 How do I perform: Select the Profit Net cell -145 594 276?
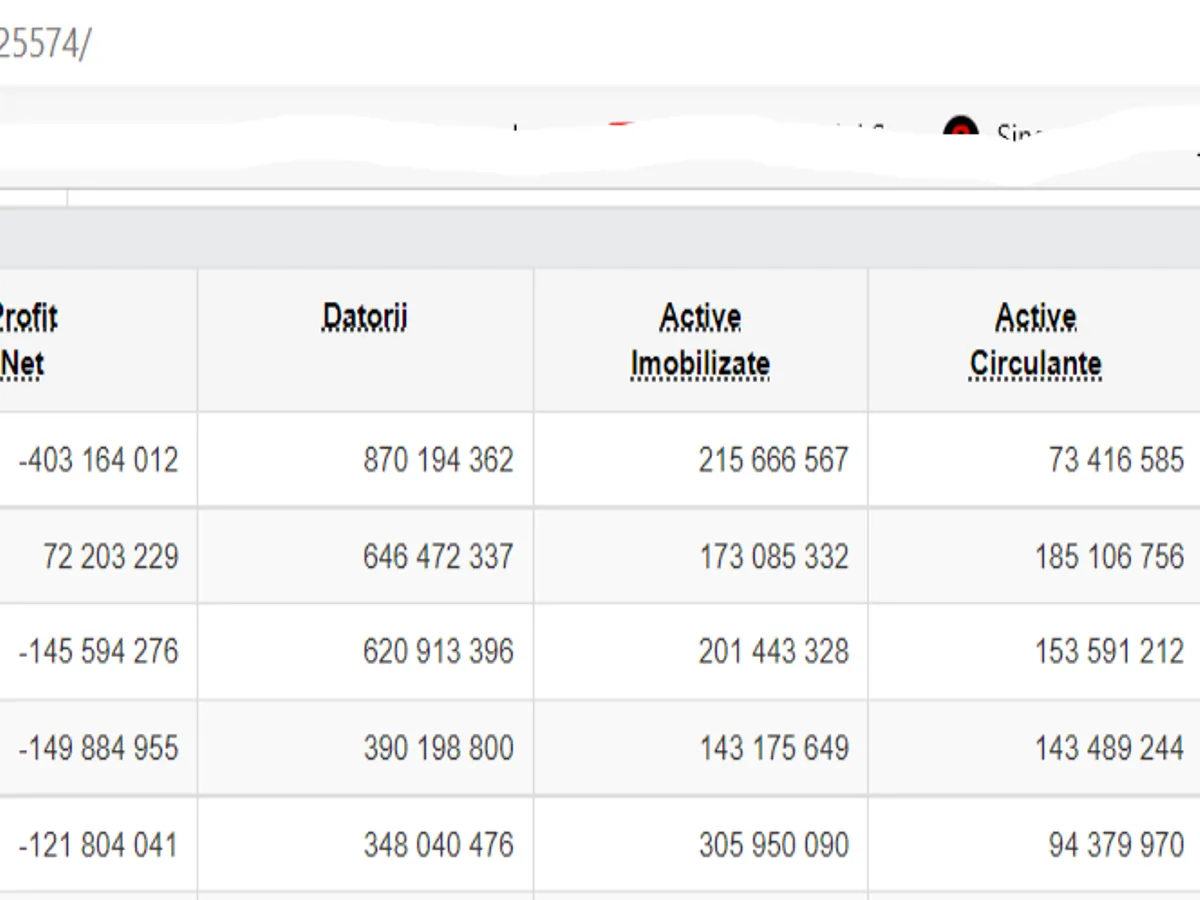pyautogui.click(x=98, y=652)
